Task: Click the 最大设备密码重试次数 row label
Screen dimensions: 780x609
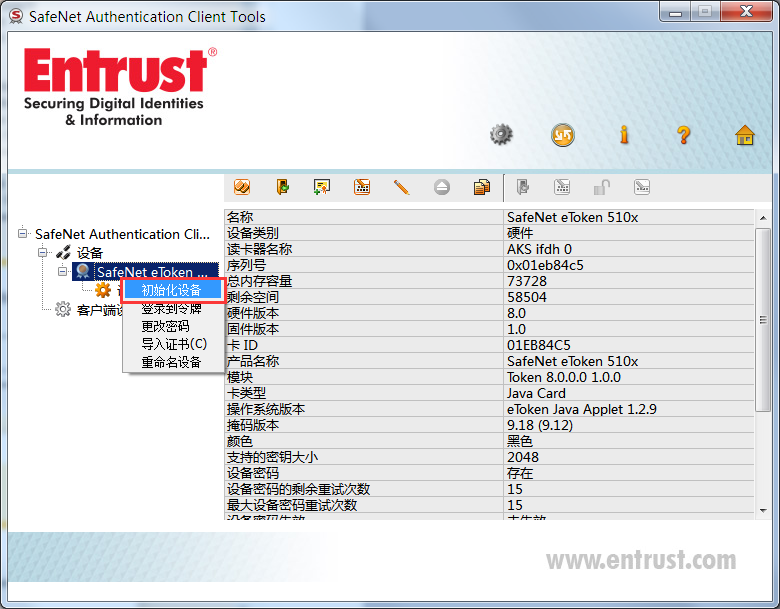Action: 292,506
